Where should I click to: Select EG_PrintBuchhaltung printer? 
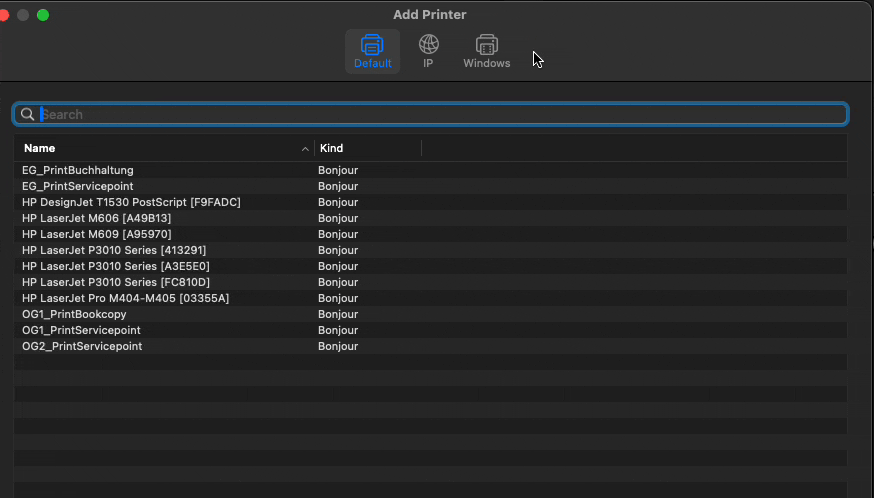[78, 170]
